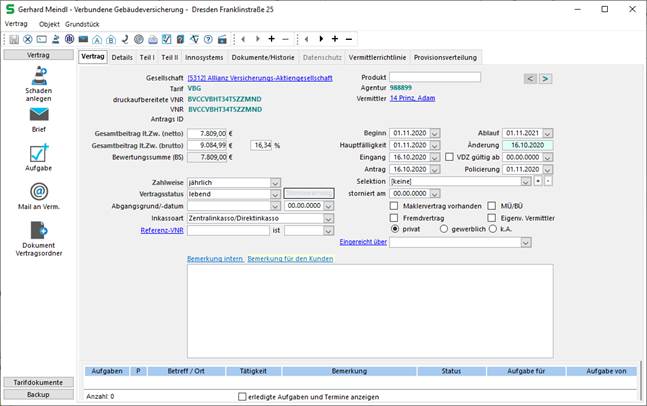The image size is (647, 406).
Task: Click the Tarifdokumente button
Action: pos(38,382)
